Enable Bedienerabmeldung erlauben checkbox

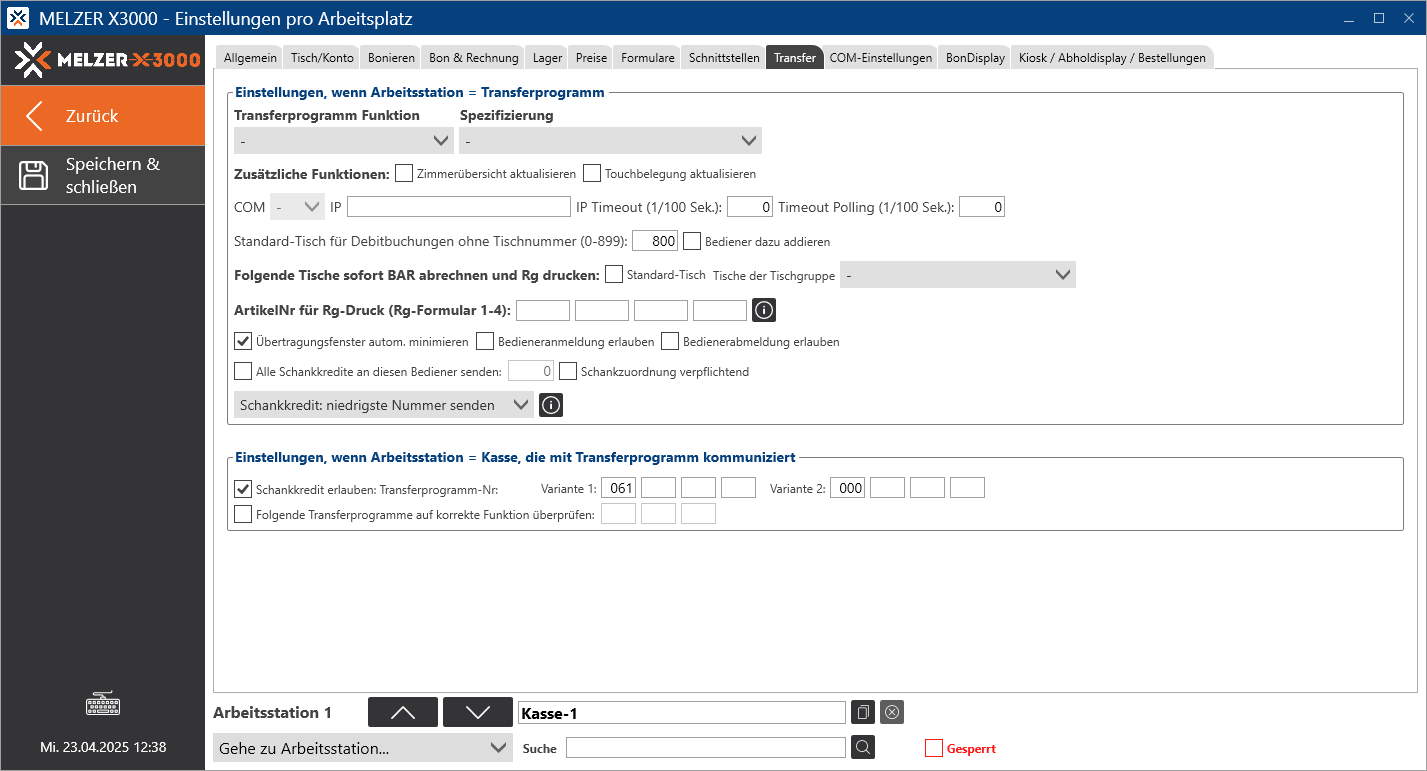pyautogui.click(x=670, y=341)
